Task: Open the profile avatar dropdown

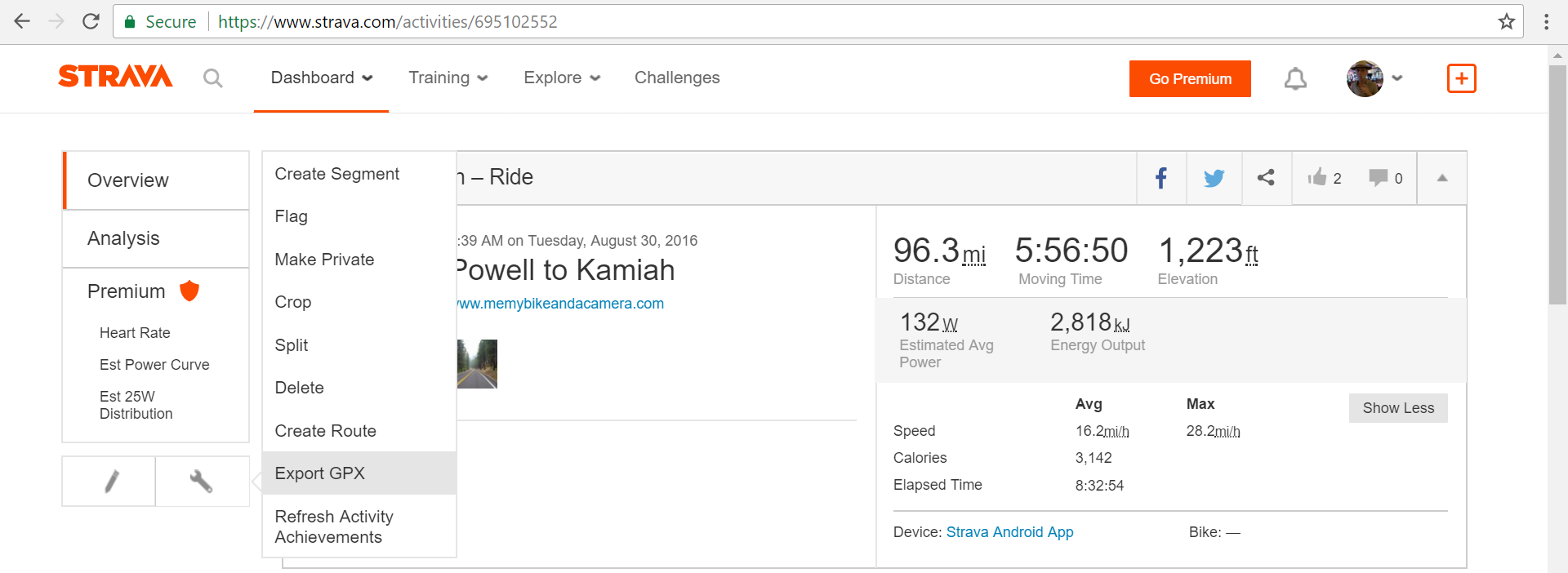Action: (1373, 78)
